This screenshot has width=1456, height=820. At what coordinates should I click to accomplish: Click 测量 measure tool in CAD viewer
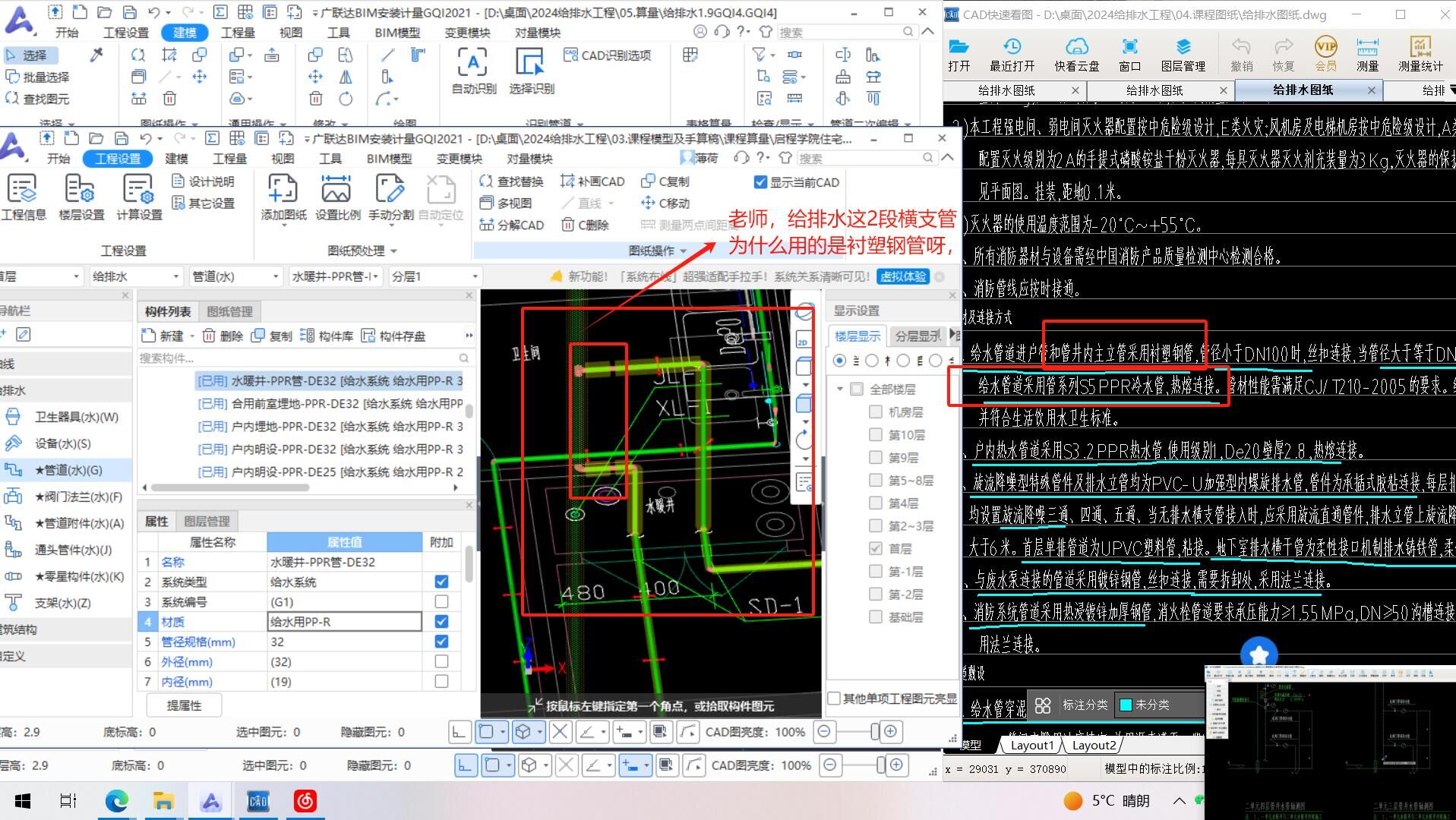(1367, 55)
